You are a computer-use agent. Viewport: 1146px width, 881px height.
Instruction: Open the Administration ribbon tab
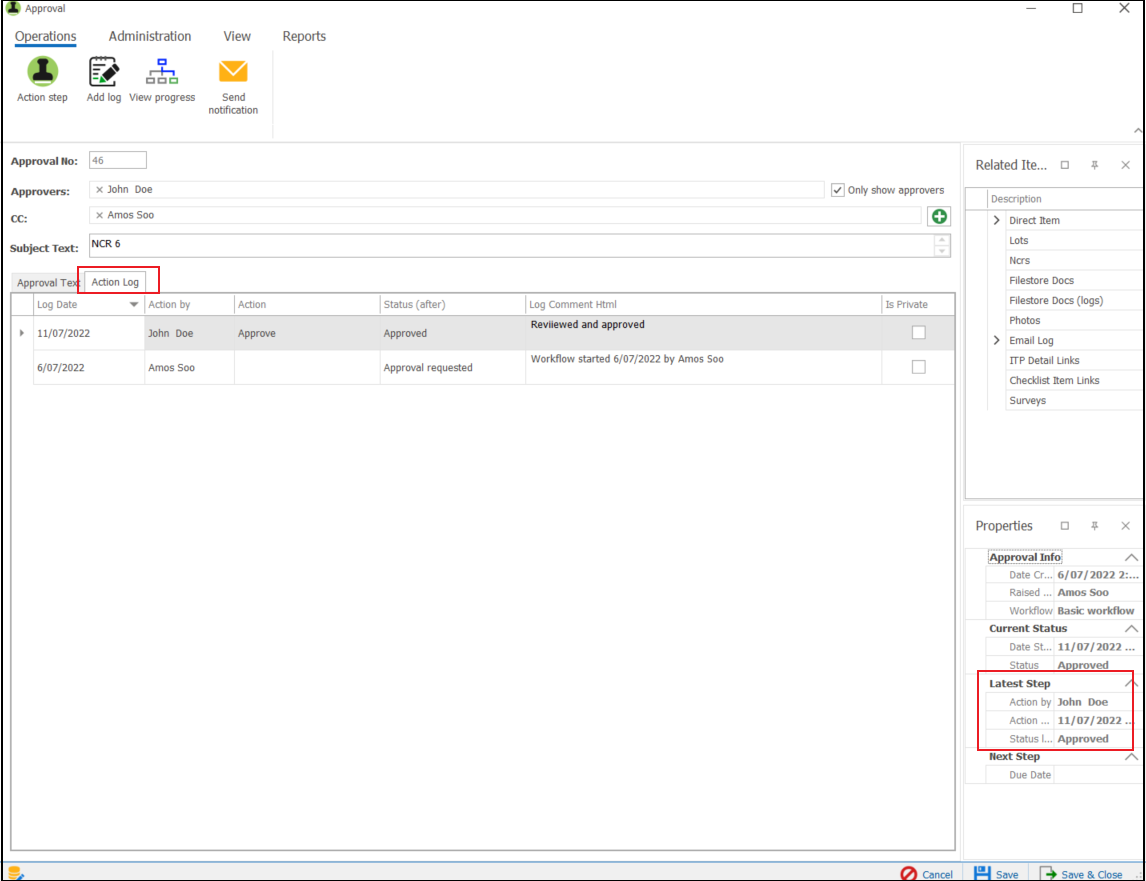[x=150, y=36]
